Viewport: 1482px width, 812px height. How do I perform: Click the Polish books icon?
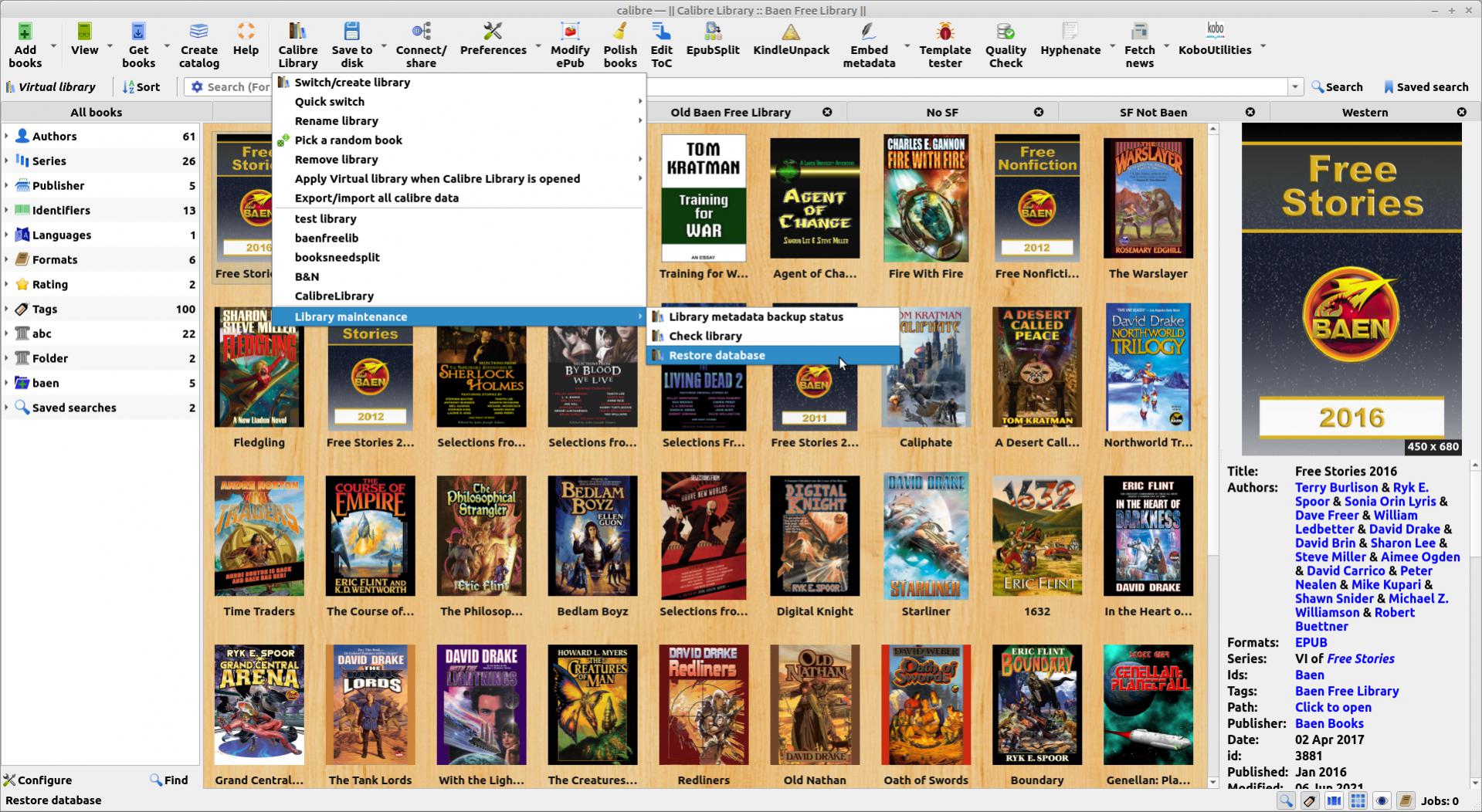(620, 32)
